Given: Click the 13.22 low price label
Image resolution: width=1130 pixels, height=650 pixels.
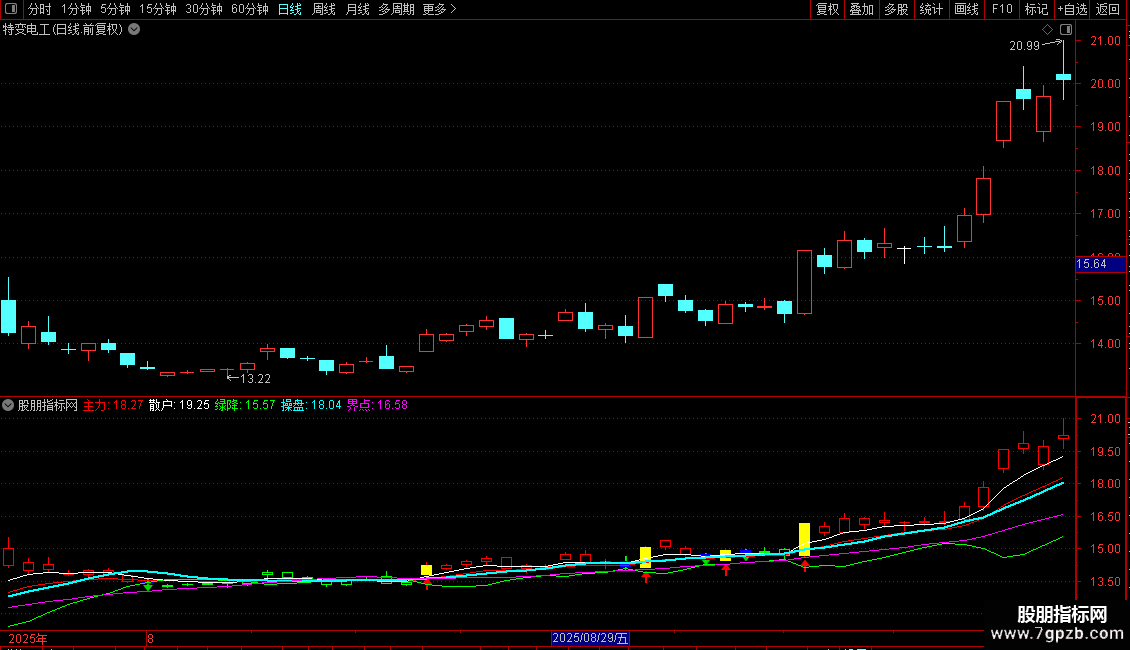Looking at the screenshot, I should tap(255, 378).
